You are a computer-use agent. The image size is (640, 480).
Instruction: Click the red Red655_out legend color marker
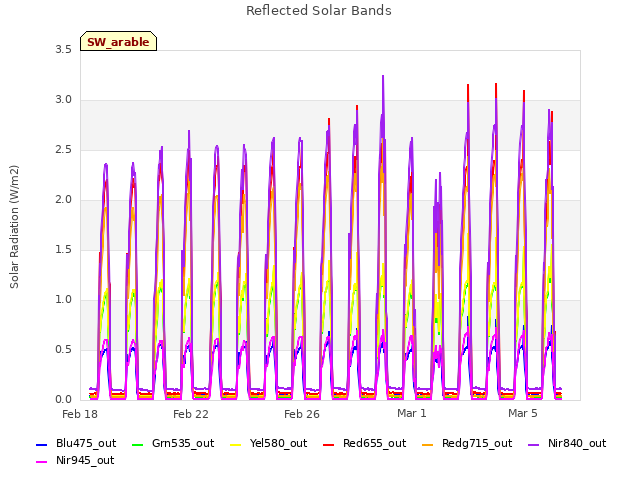pos(329,444)
